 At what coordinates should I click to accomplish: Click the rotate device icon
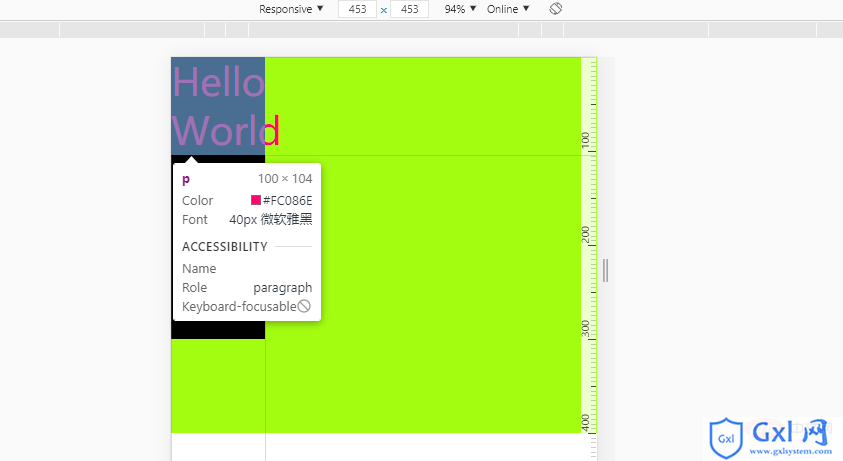coord(556,9)
